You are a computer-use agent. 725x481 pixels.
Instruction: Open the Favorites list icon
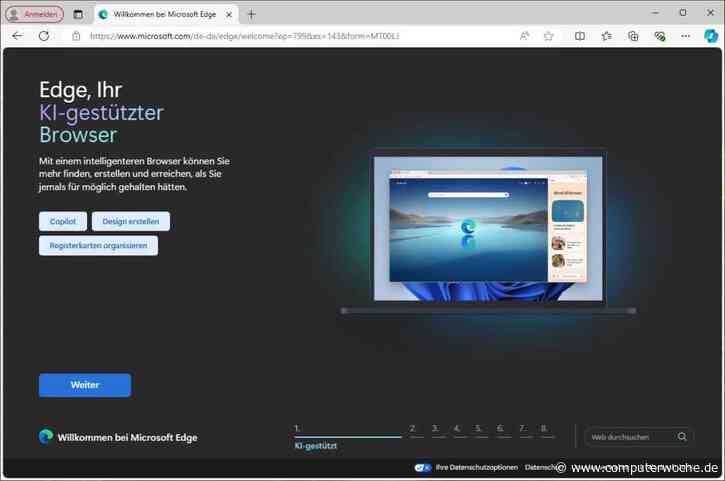click(x=607, y=36)
